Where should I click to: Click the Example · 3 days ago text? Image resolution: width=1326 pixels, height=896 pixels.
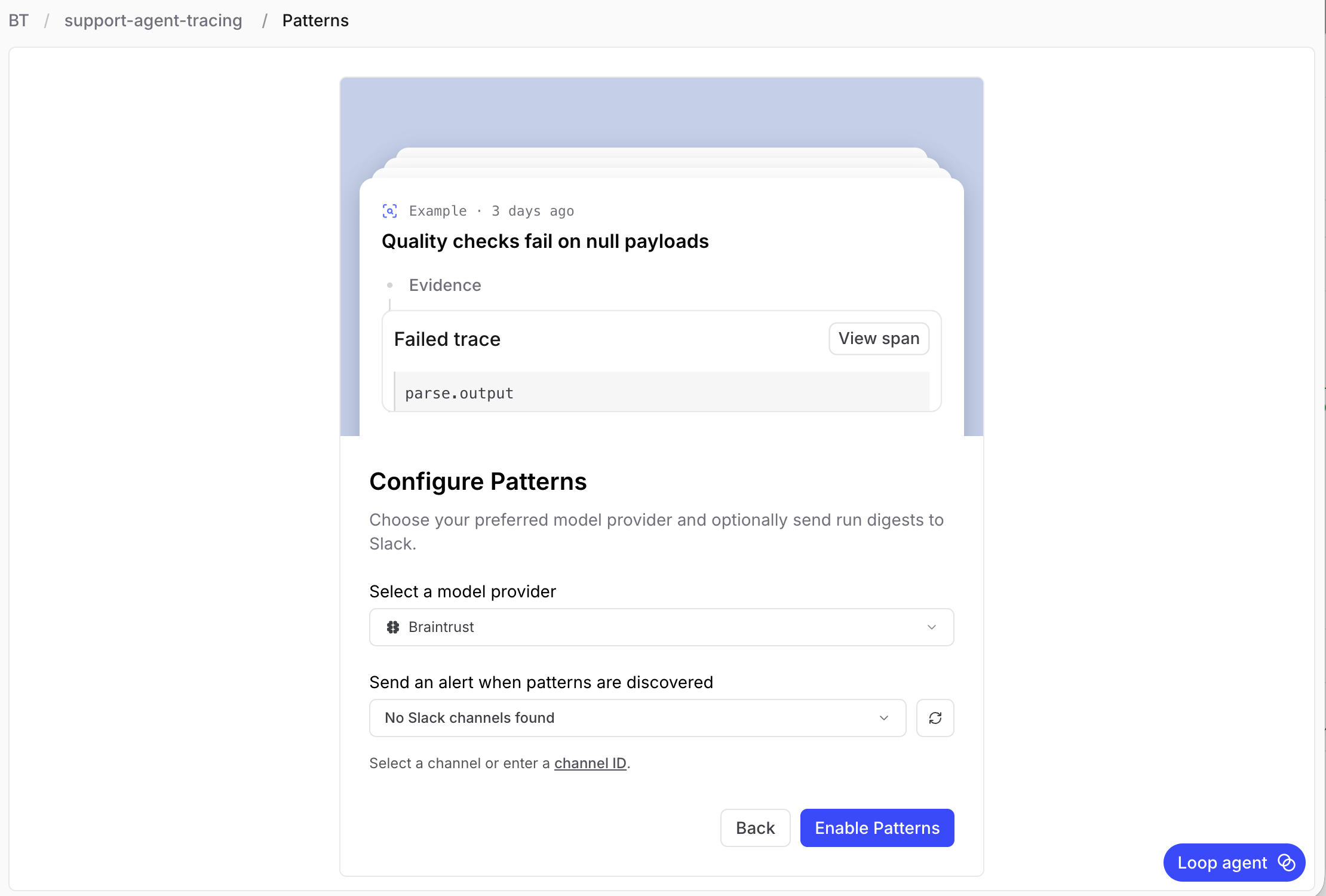491,211
